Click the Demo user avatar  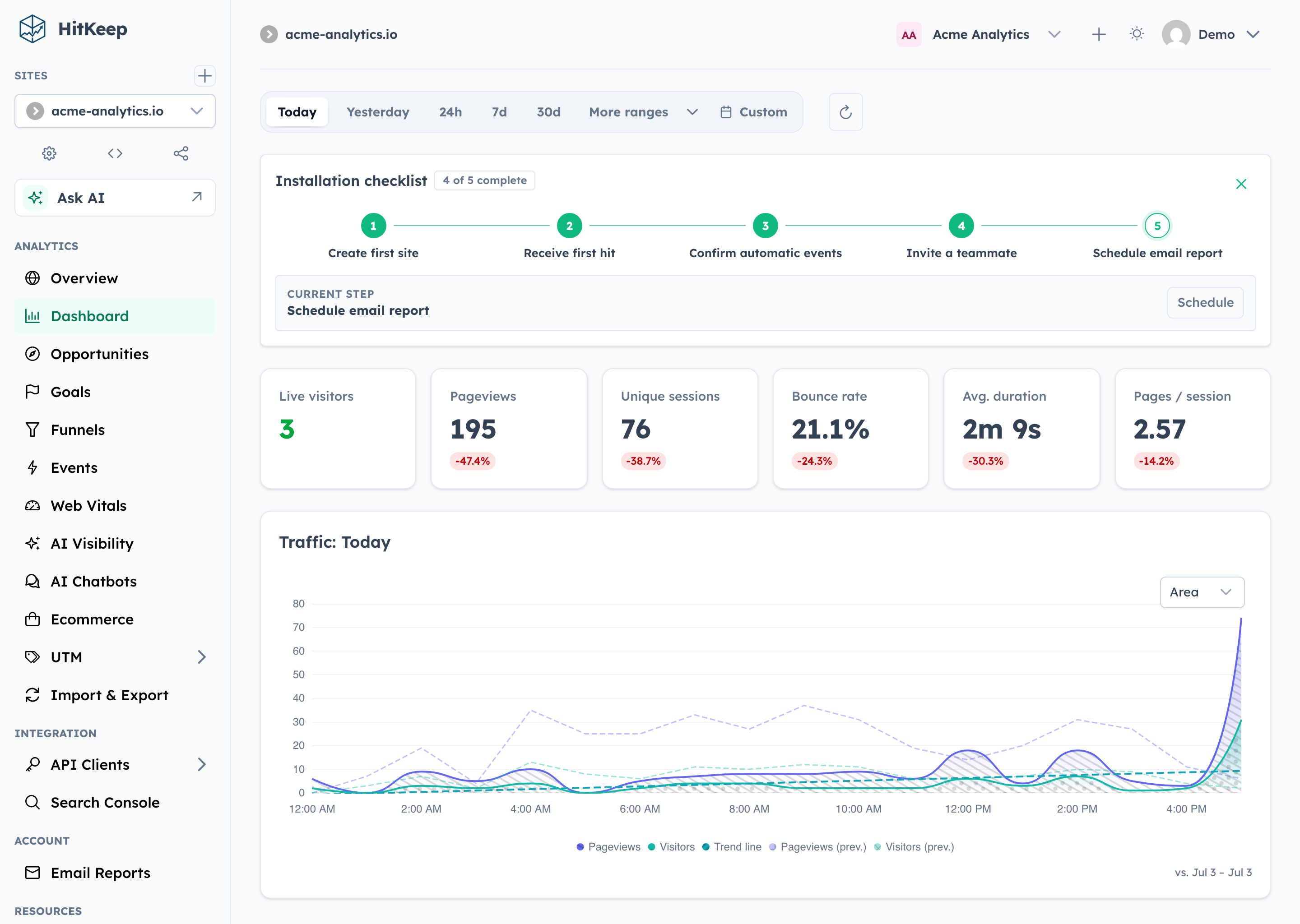tap(1176, 34)
